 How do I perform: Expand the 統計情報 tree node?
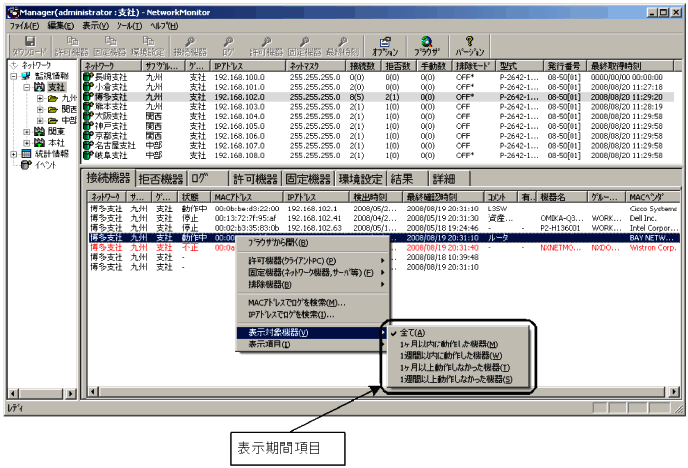tap(15, 153)
